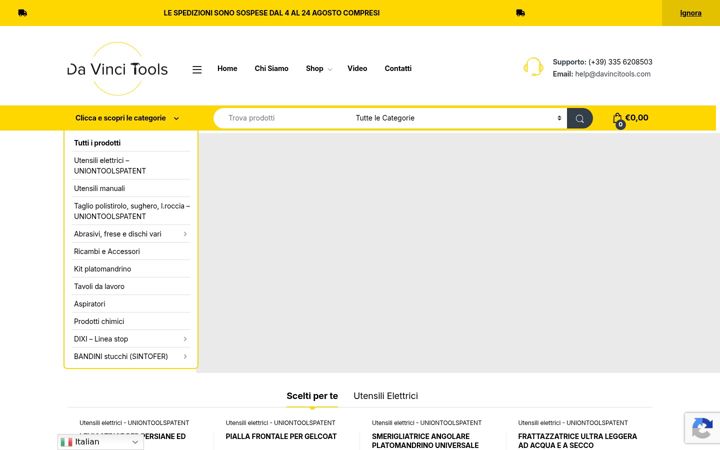Viewport: 720px width, 450px height.
Task: Open the shopping cart bag icon
Action: [x=618, y=120]
